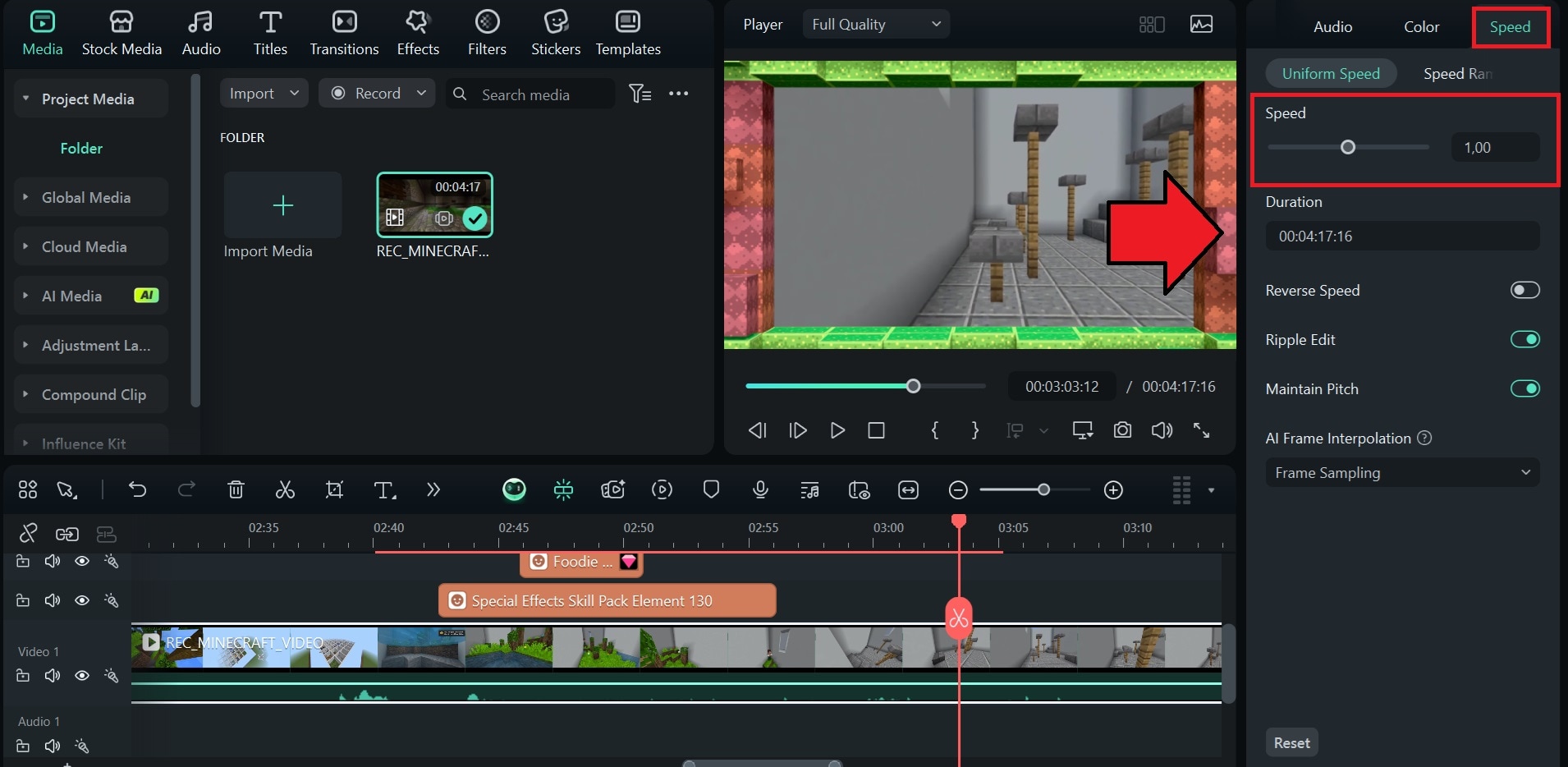Select the REC_MINECRAF media thumbnail
The width and height of the screenshot is (1568, 767).
coord(434,205)
